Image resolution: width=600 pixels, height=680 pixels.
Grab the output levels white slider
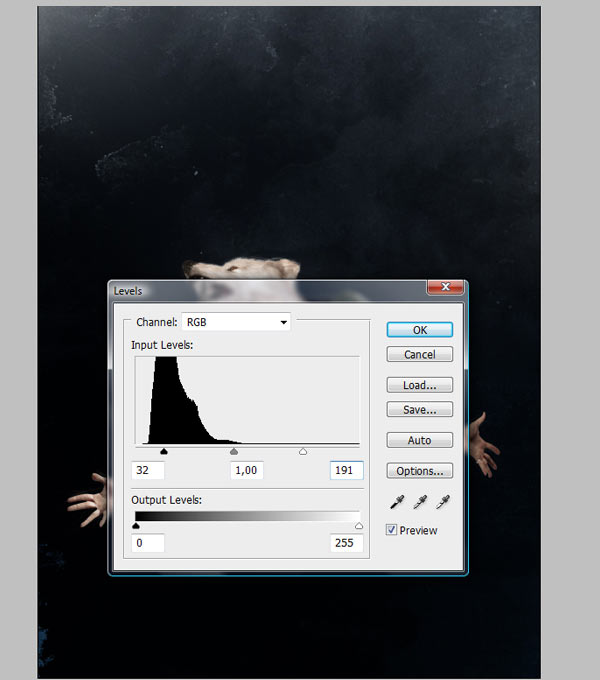(359, 526)
